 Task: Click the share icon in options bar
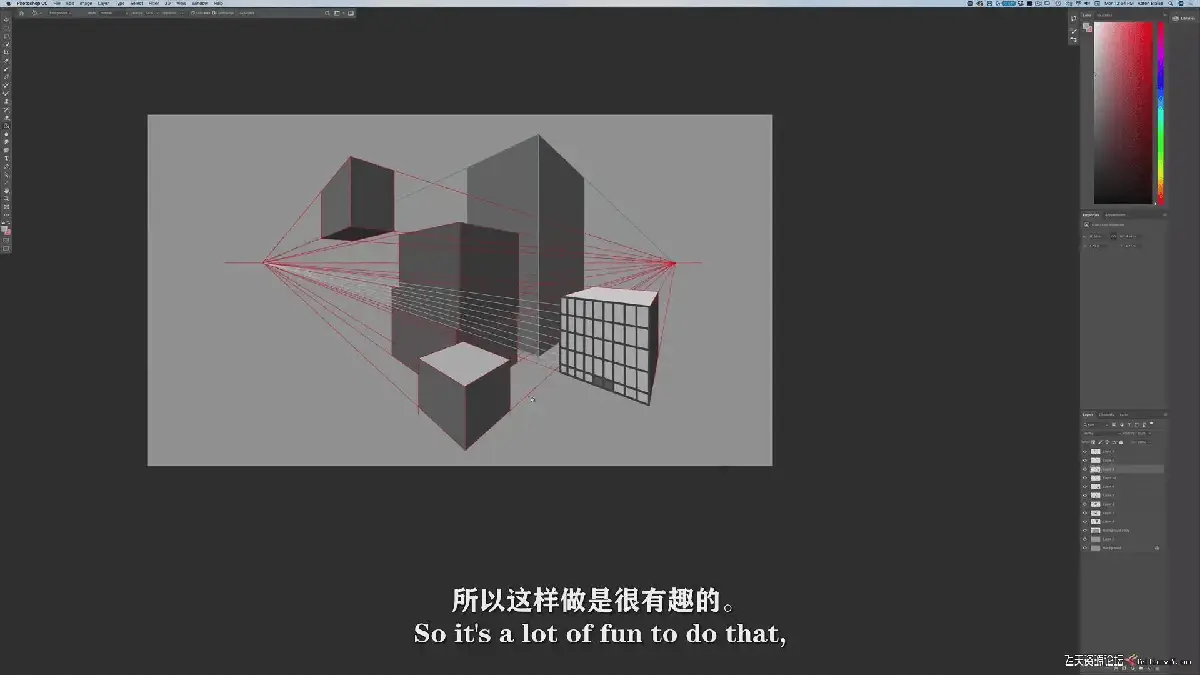coord(351,13)
